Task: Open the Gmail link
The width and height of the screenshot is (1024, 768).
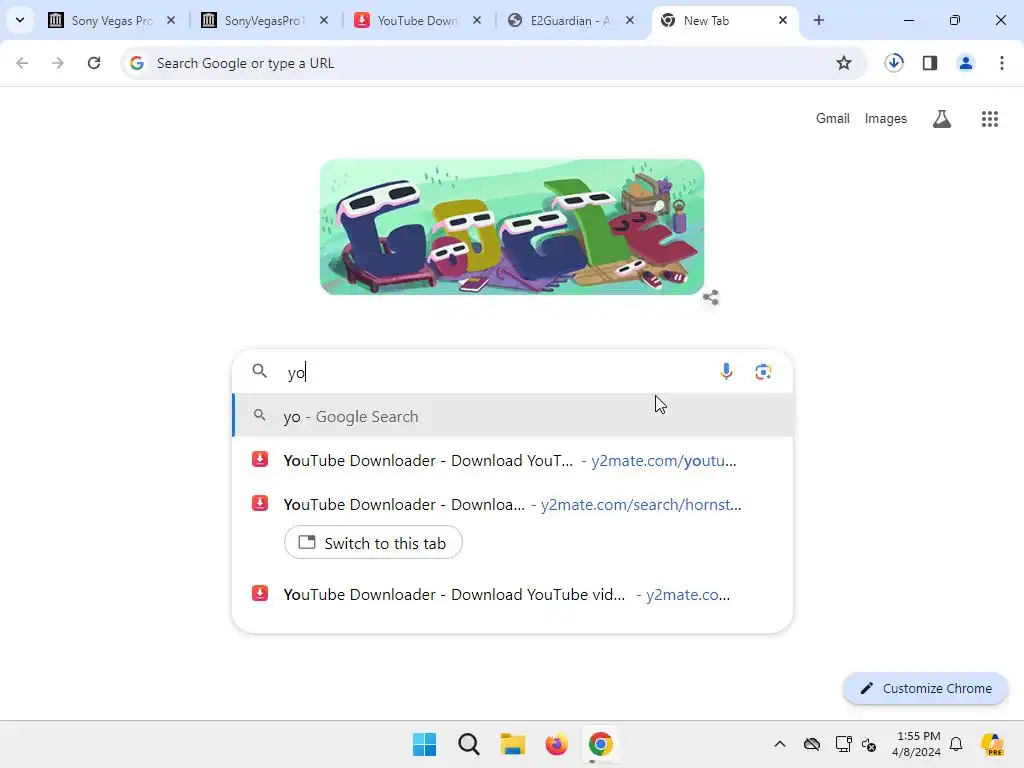Action: tap(833, 118)
